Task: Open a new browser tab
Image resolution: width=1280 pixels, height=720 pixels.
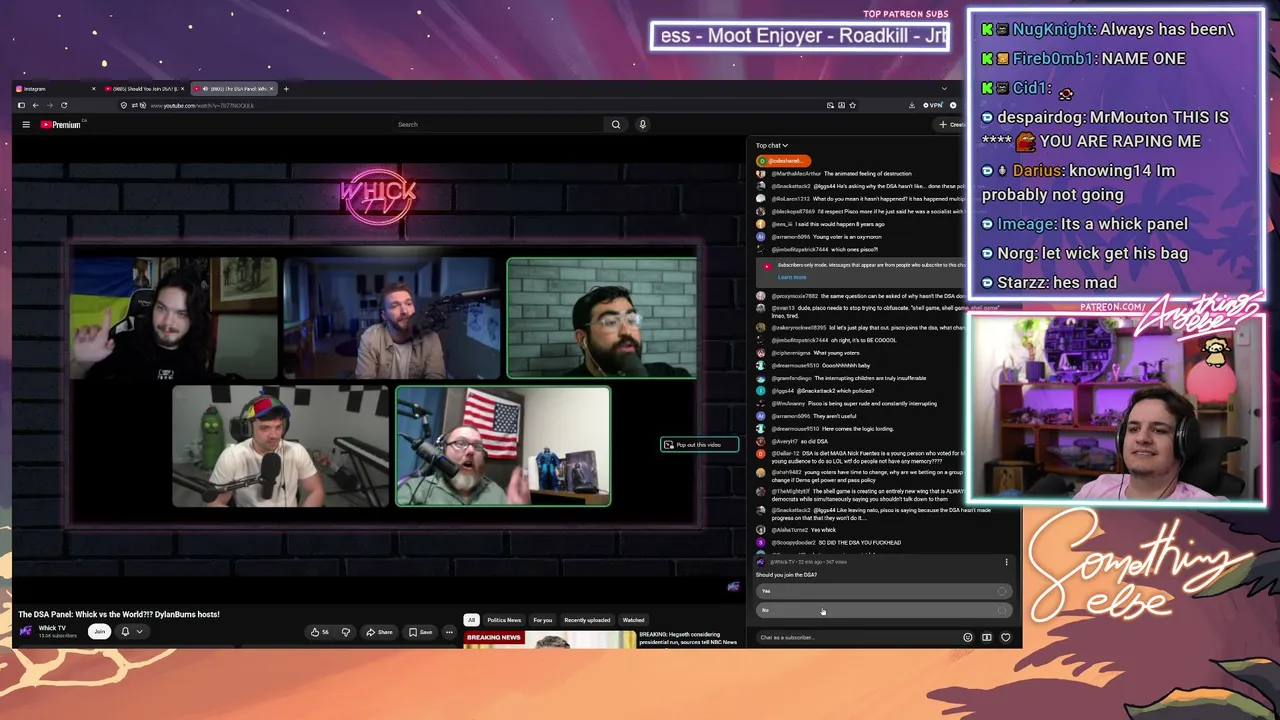Action: pos(286,89)
